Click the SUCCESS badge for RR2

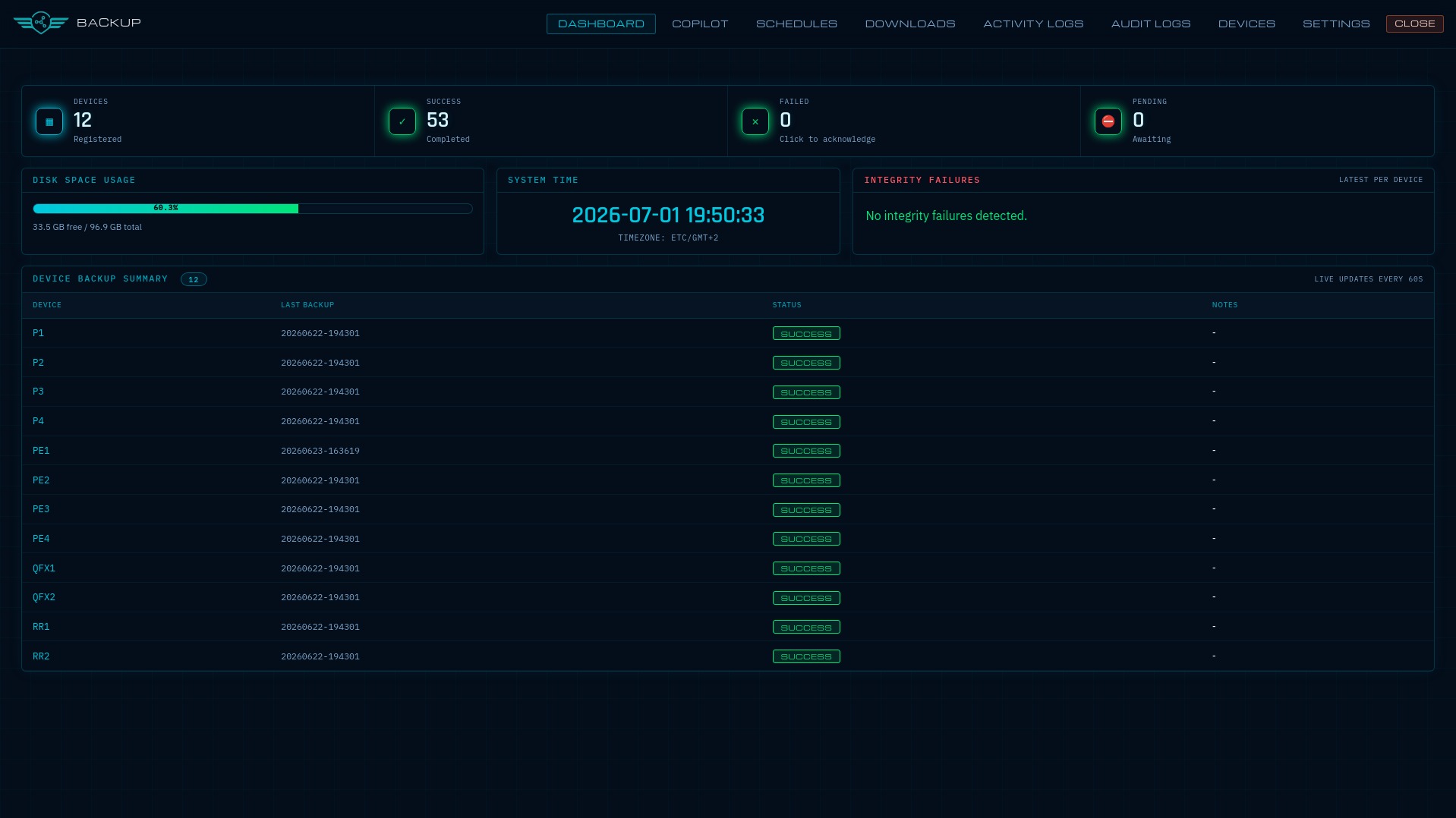(806, 656)
